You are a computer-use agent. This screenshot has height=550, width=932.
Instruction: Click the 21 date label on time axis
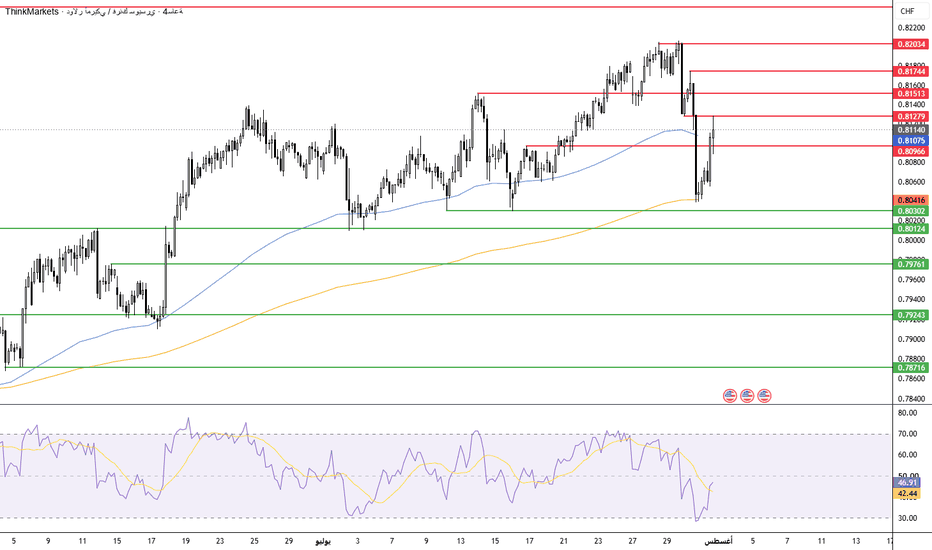(x=563, y=541)
